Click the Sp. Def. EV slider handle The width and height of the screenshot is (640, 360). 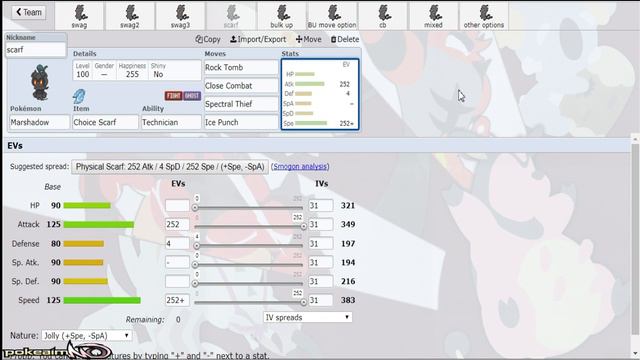pyautogui.click(x=195, y=283)
